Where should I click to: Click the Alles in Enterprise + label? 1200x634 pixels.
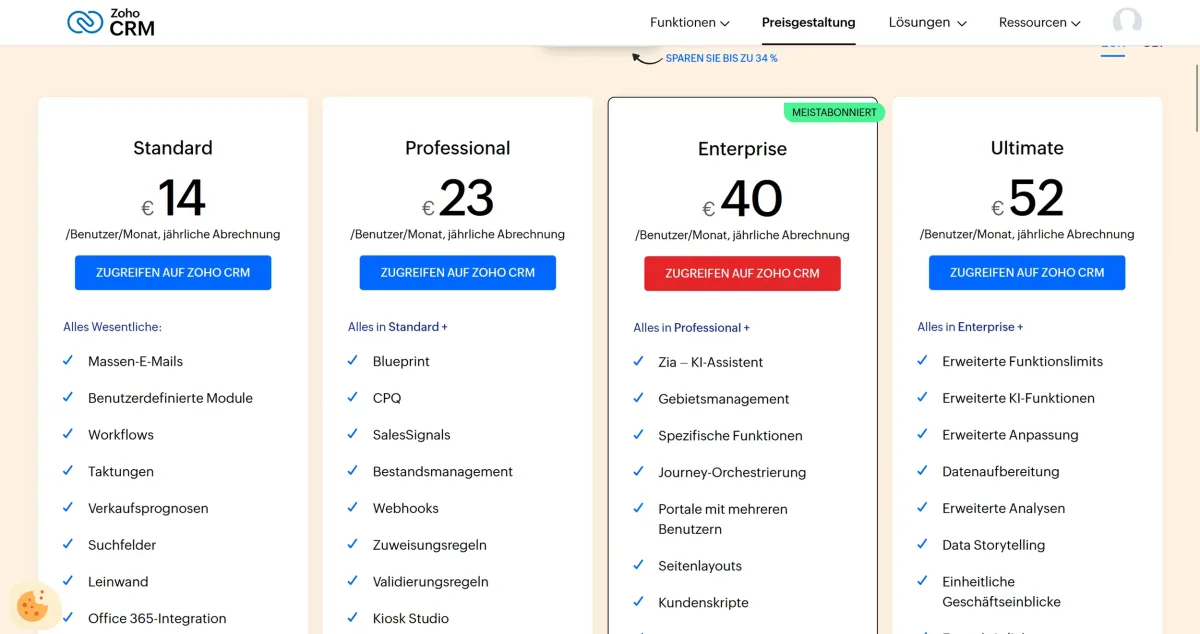tap(970, 327)
